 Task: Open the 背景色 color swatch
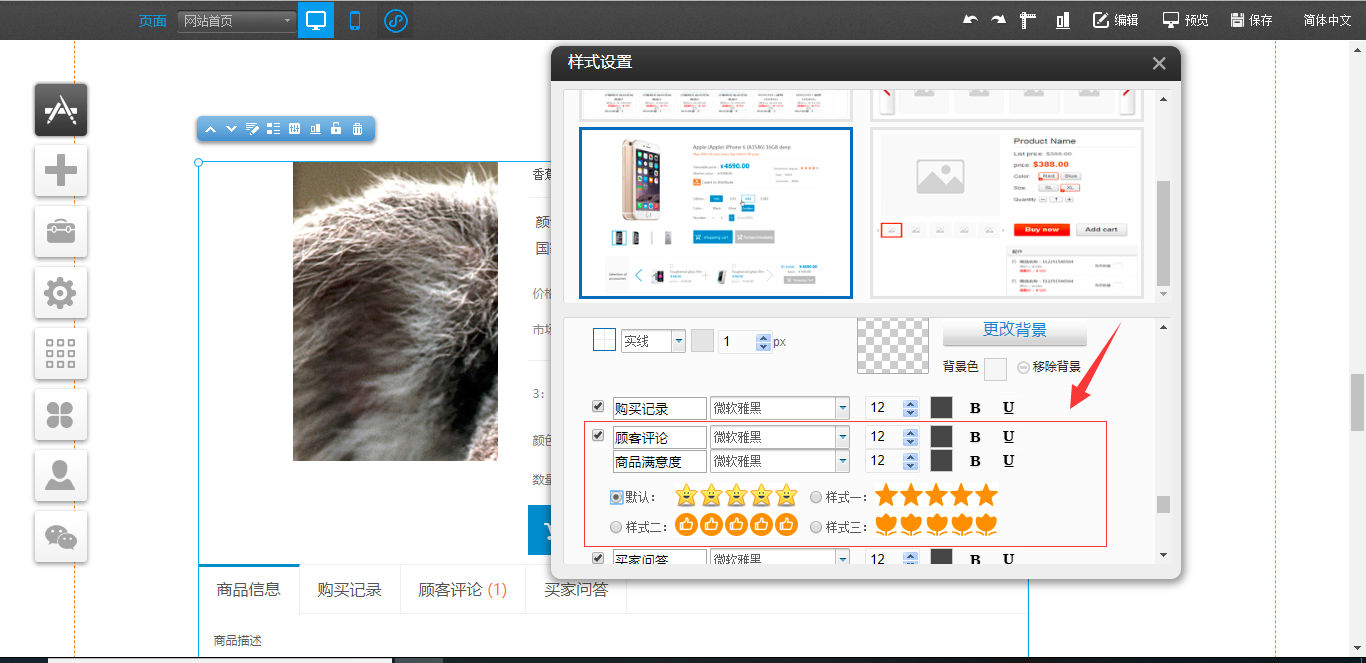click(x=995, y=369)
